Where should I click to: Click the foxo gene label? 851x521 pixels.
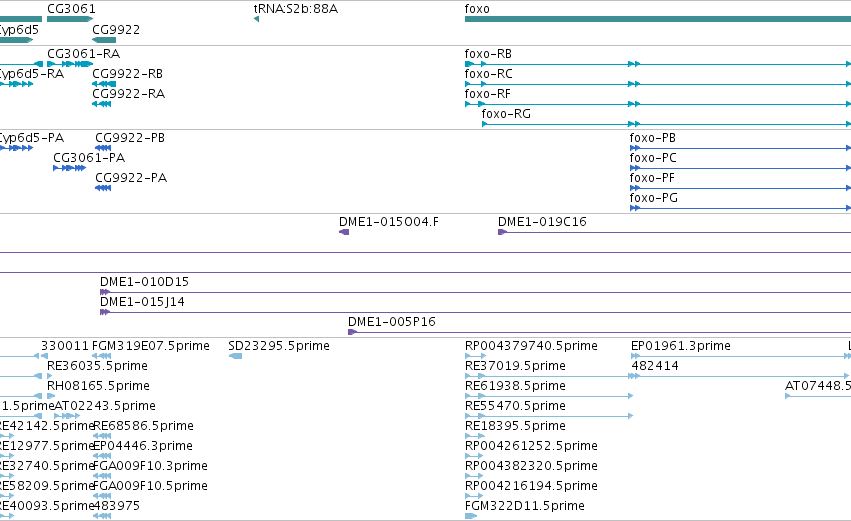(x=477, y=9)
